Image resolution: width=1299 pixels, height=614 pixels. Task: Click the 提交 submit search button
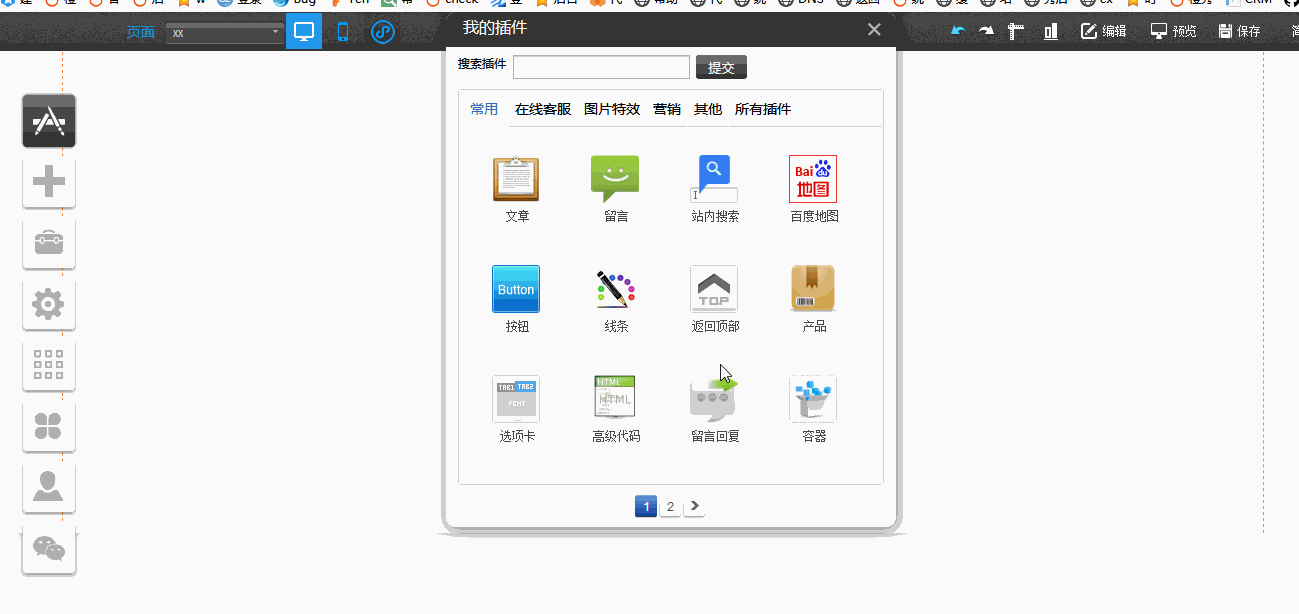pyautogui.click(x=721, y=67)
